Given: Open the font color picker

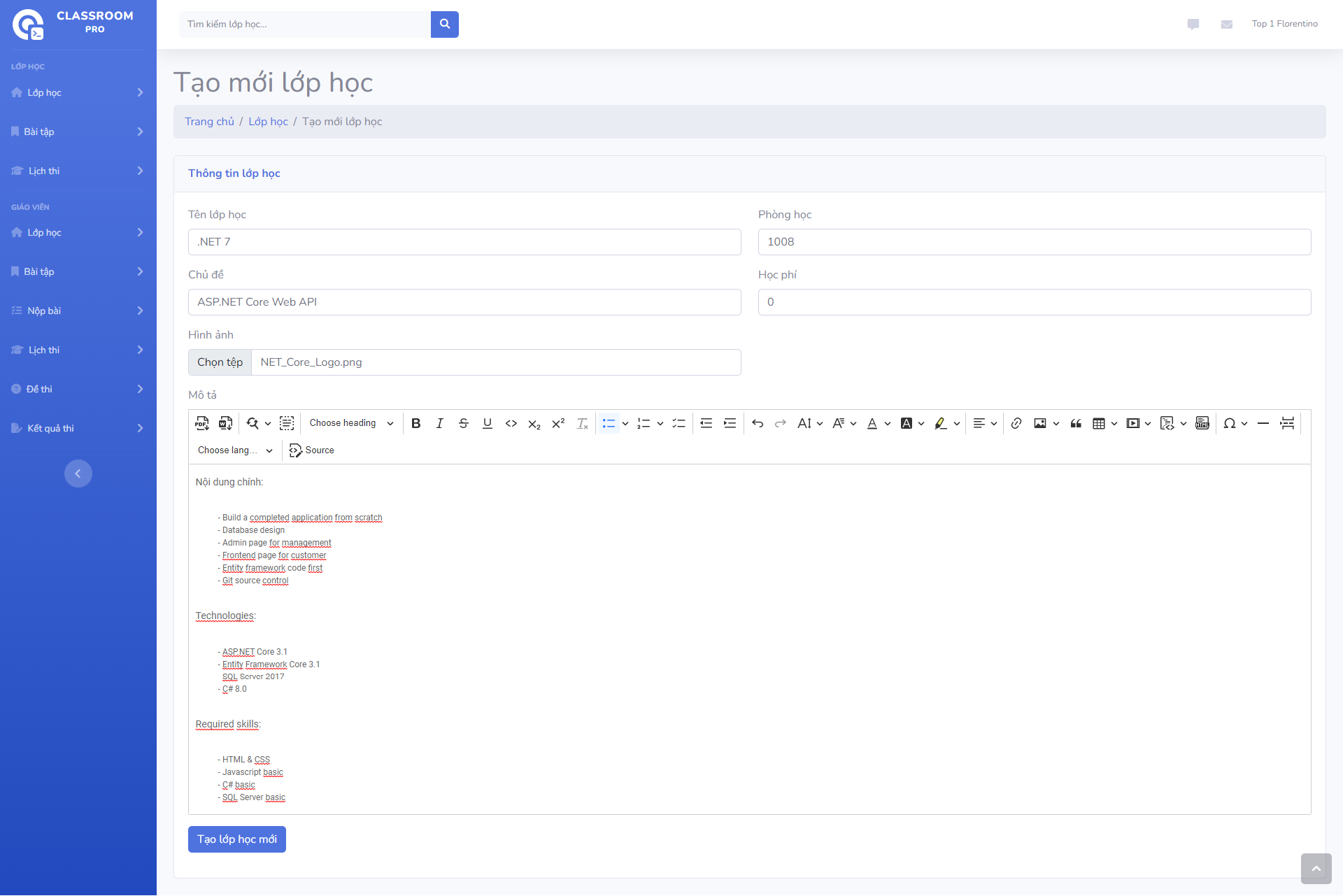Looking at the screenshot, I should click(873, 423).
